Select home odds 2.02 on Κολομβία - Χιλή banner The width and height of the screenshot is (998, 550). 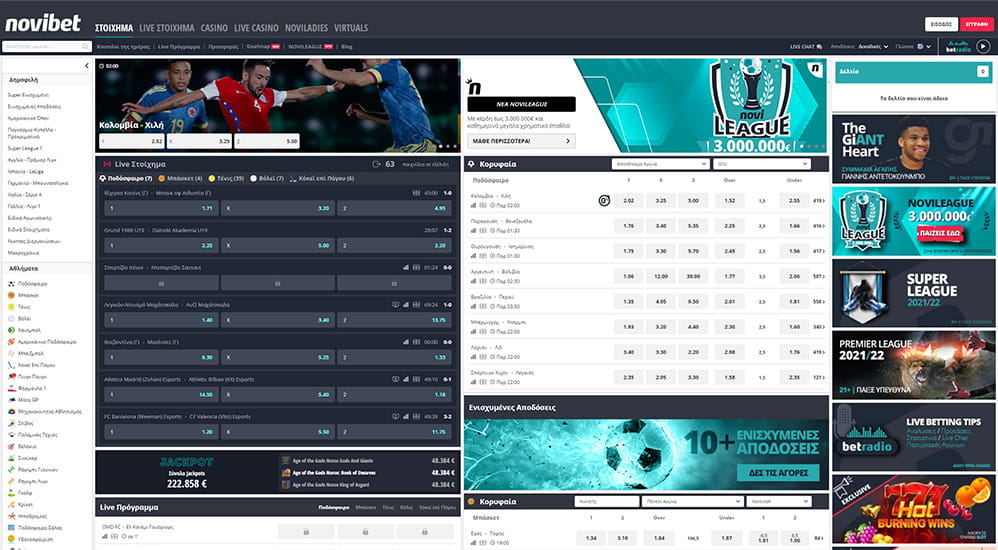coord(132,141)
